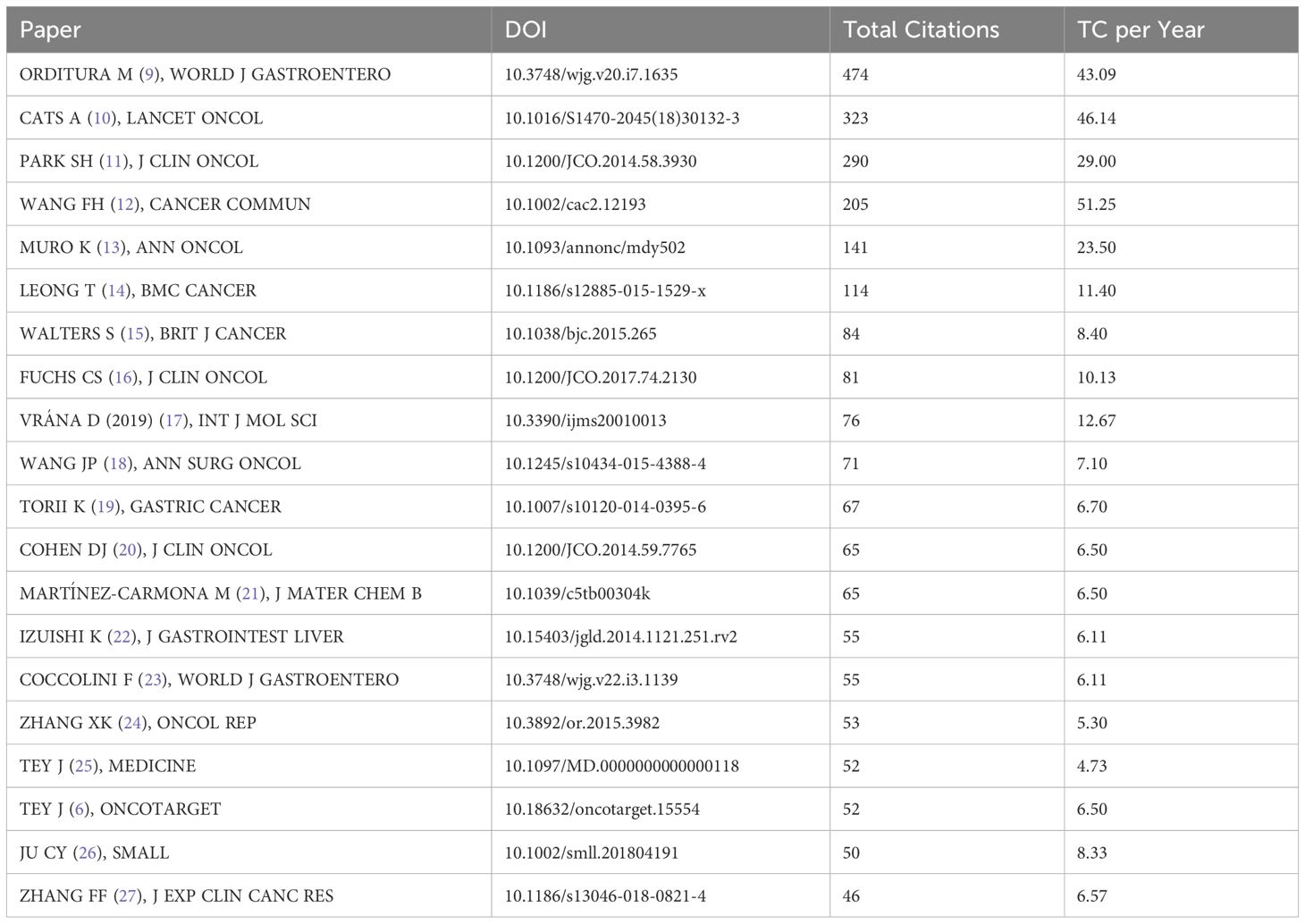Select DOI 10.3390/ijms20010013
The height and width of the screenshot is (924, 1305).
coord(585,420)
